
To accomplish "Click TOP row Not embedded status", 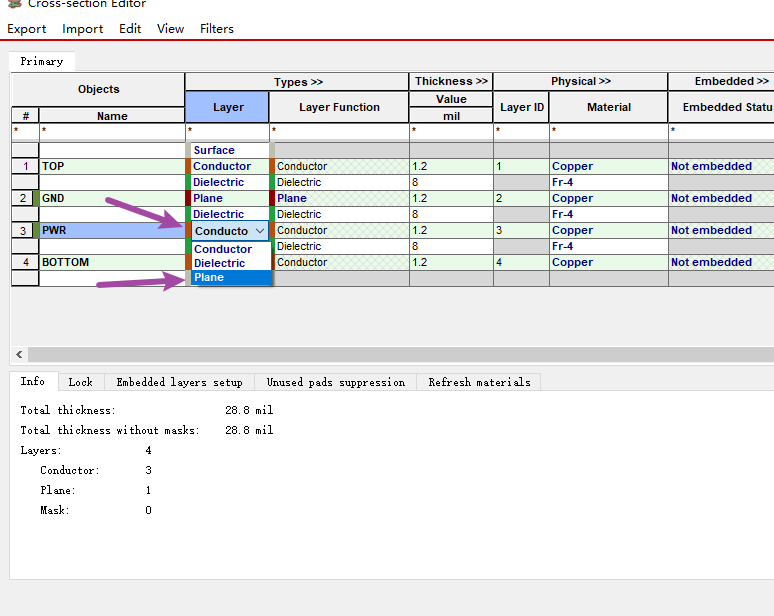I will tap(721, 166).
